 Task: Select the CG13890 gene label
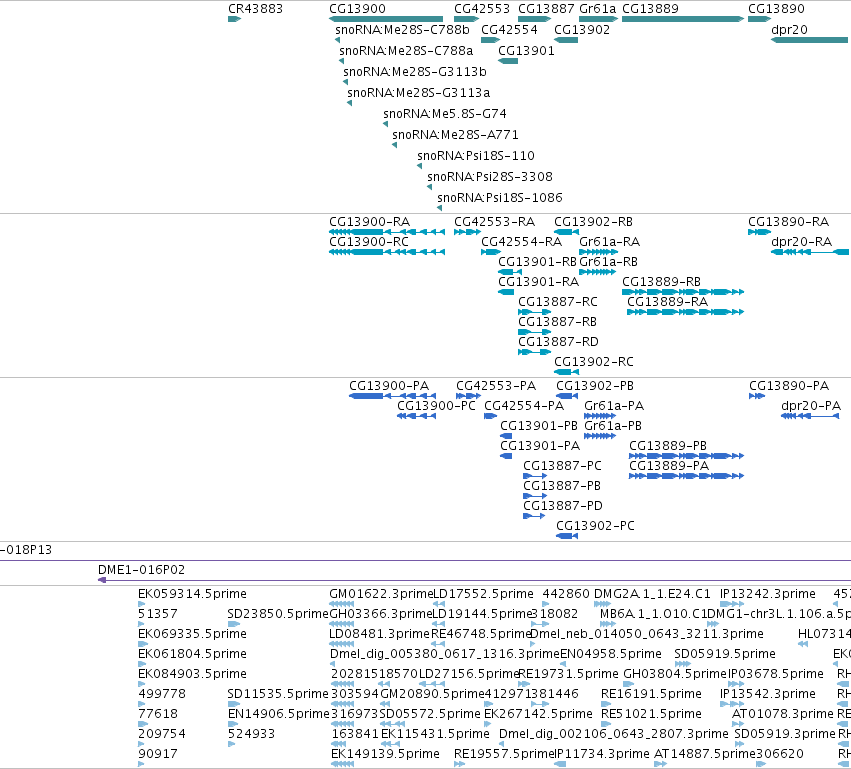tap(776, 9)
